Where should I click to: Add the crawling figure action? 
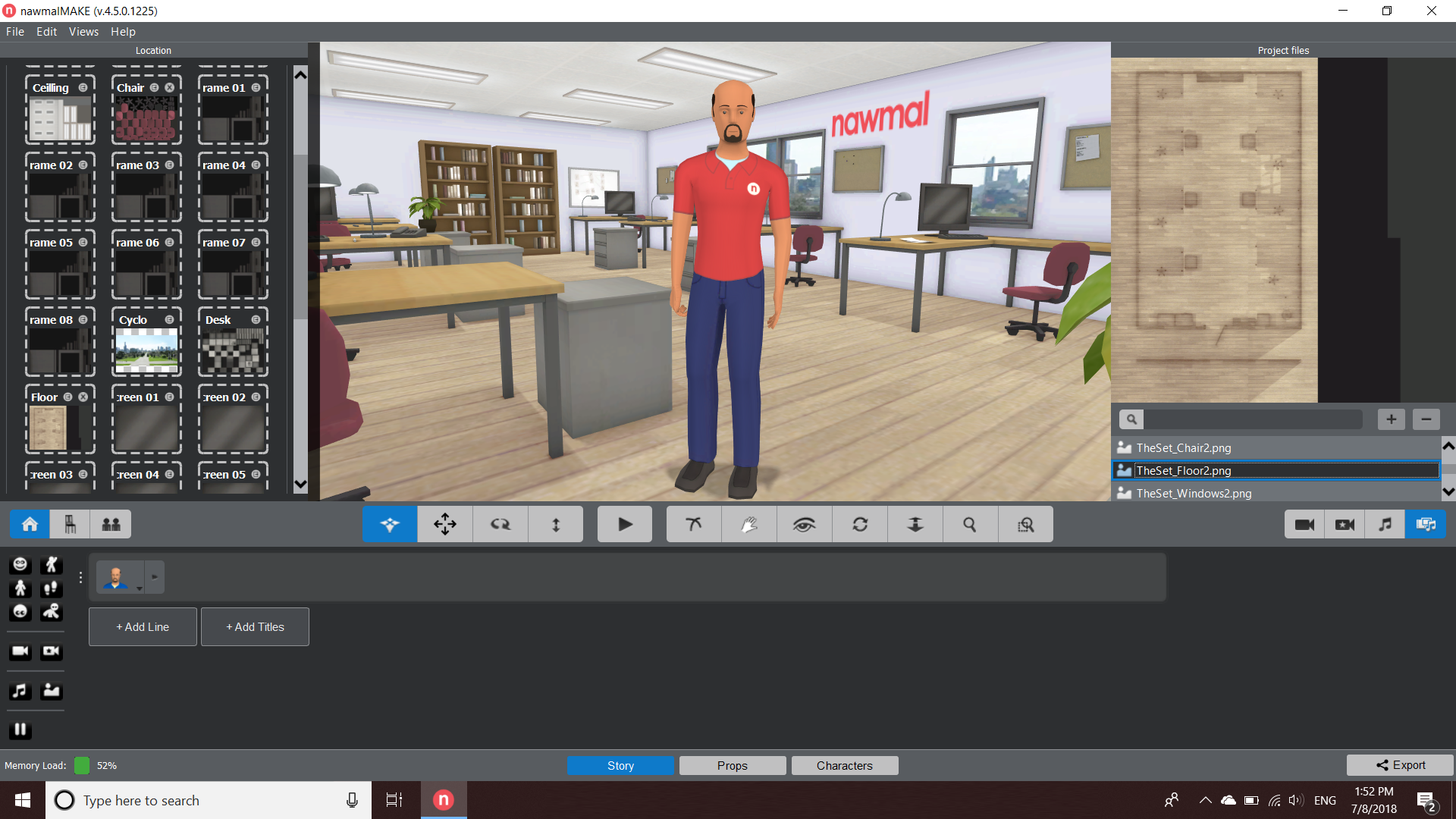pos(52,611)
